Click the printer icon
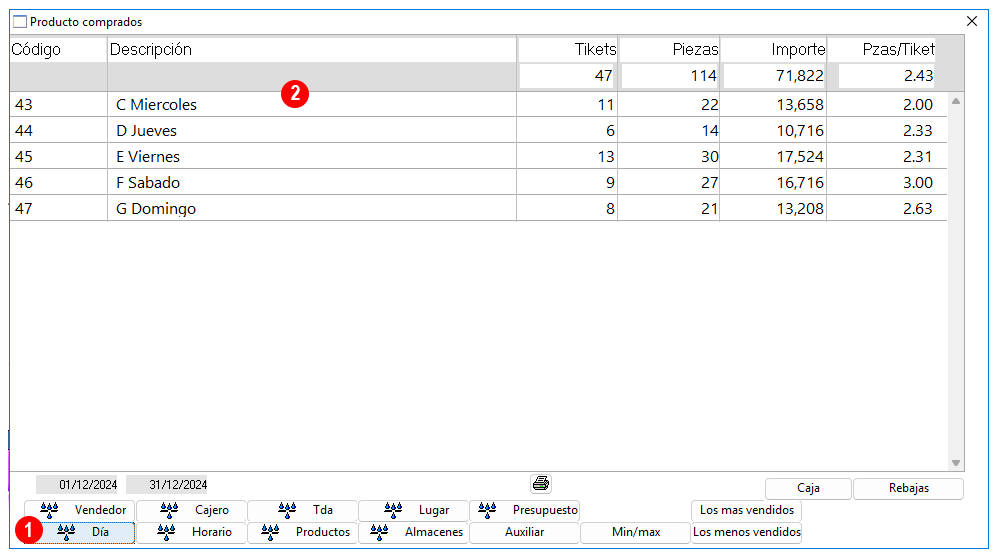Viewport: 997px width, 560px height. (540, 484)
